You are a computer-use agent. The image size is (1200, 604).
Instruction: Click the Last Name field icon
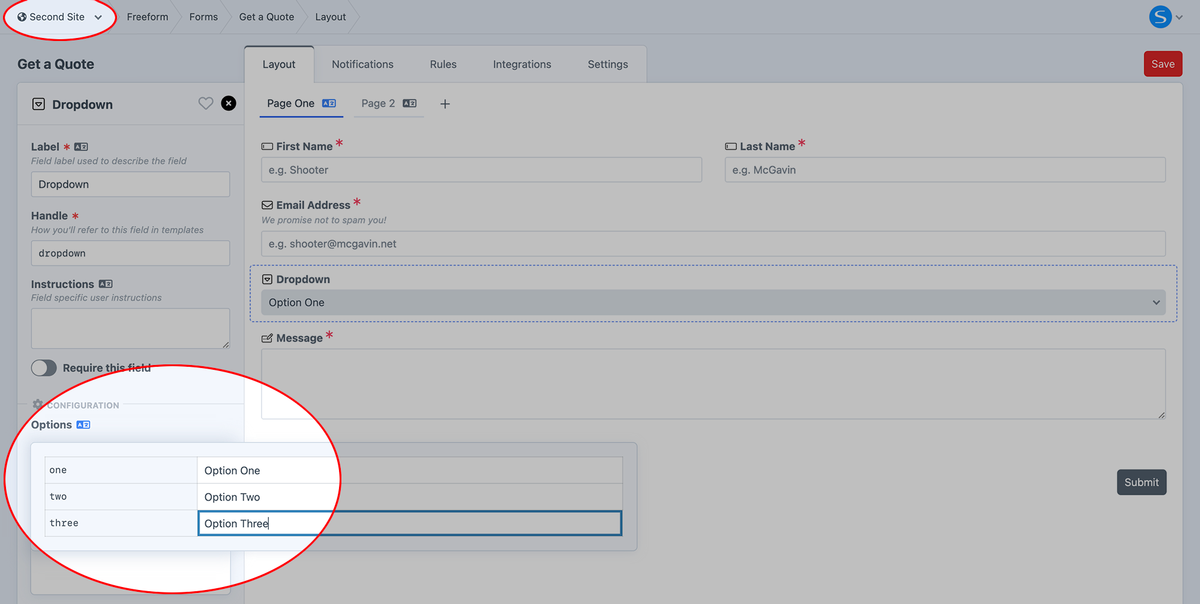(731, 146)
